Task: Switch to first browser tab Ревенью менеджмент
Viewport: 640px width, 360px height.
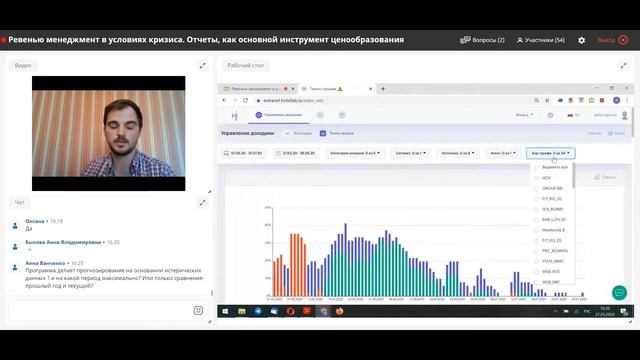Action: 255,89
